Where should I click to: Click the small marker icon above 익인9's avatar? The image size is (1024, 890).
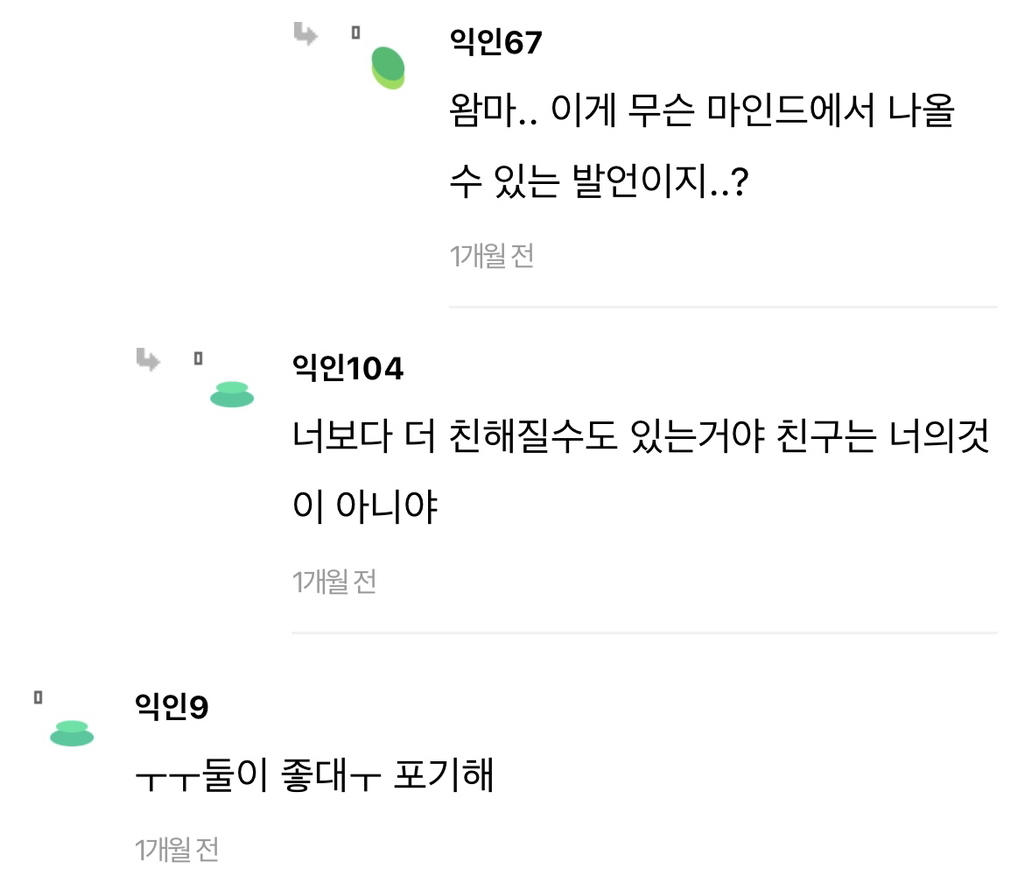[39, 696]
